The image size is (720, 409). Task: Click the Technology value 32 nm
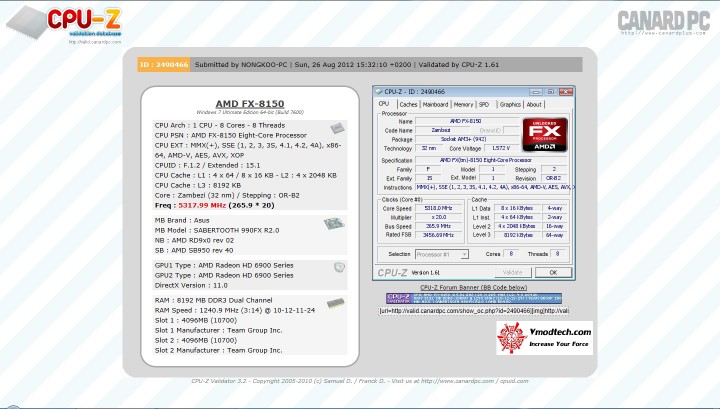tap(428, 148)
